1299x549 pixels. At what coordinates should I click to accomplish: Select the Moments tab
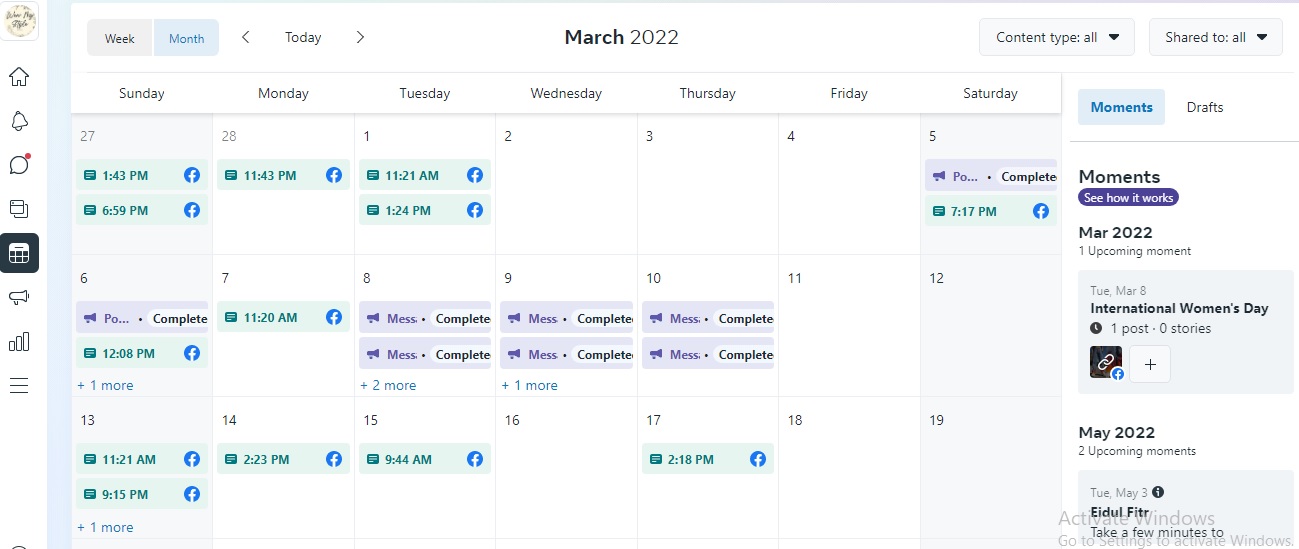click(1121, 107)
